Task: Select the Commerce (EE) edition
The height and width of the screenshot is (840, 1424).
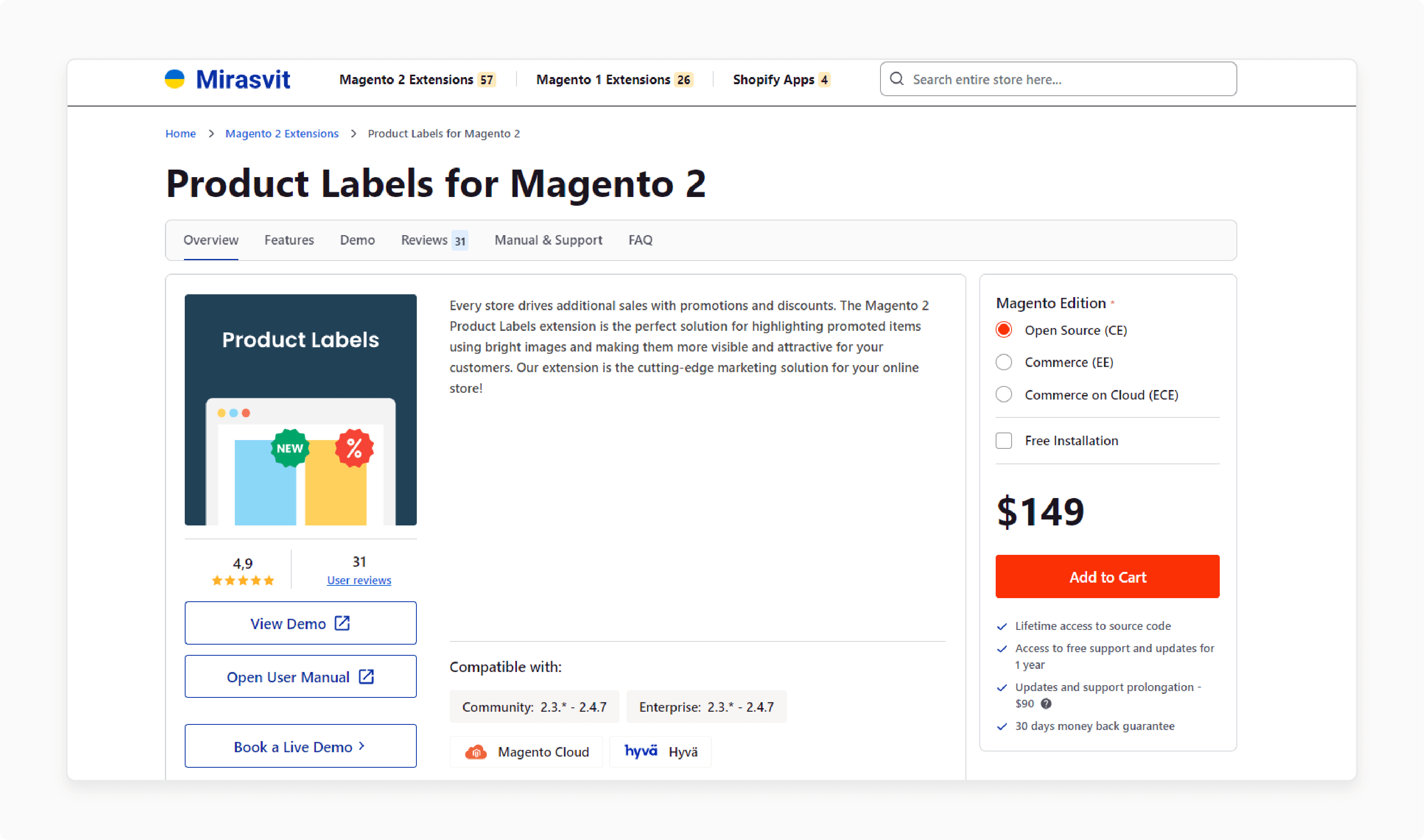Action: click(x=1004, y=362)
